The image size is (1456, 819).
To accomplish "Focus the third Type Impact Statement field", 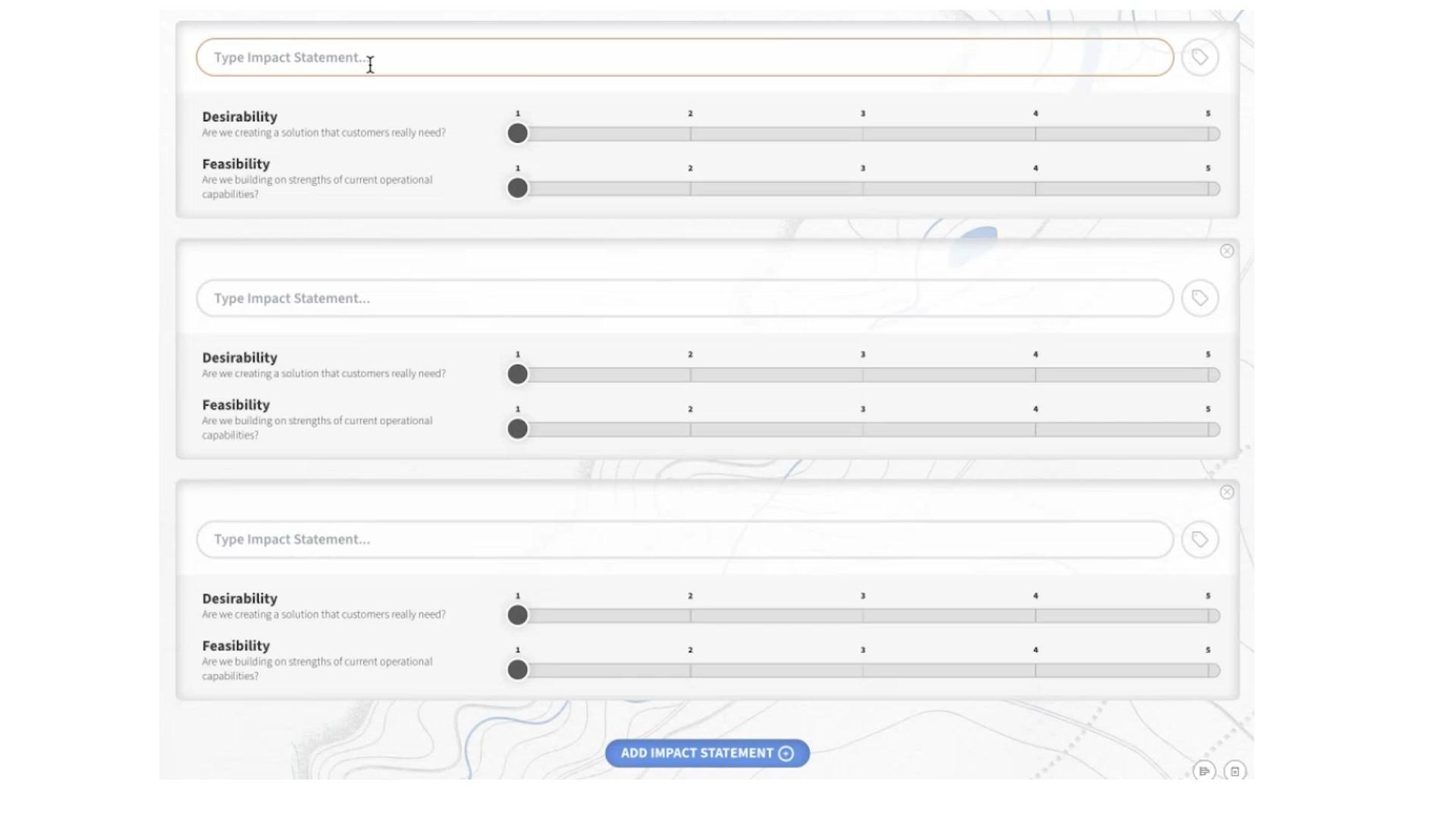I will click(682, 539).
